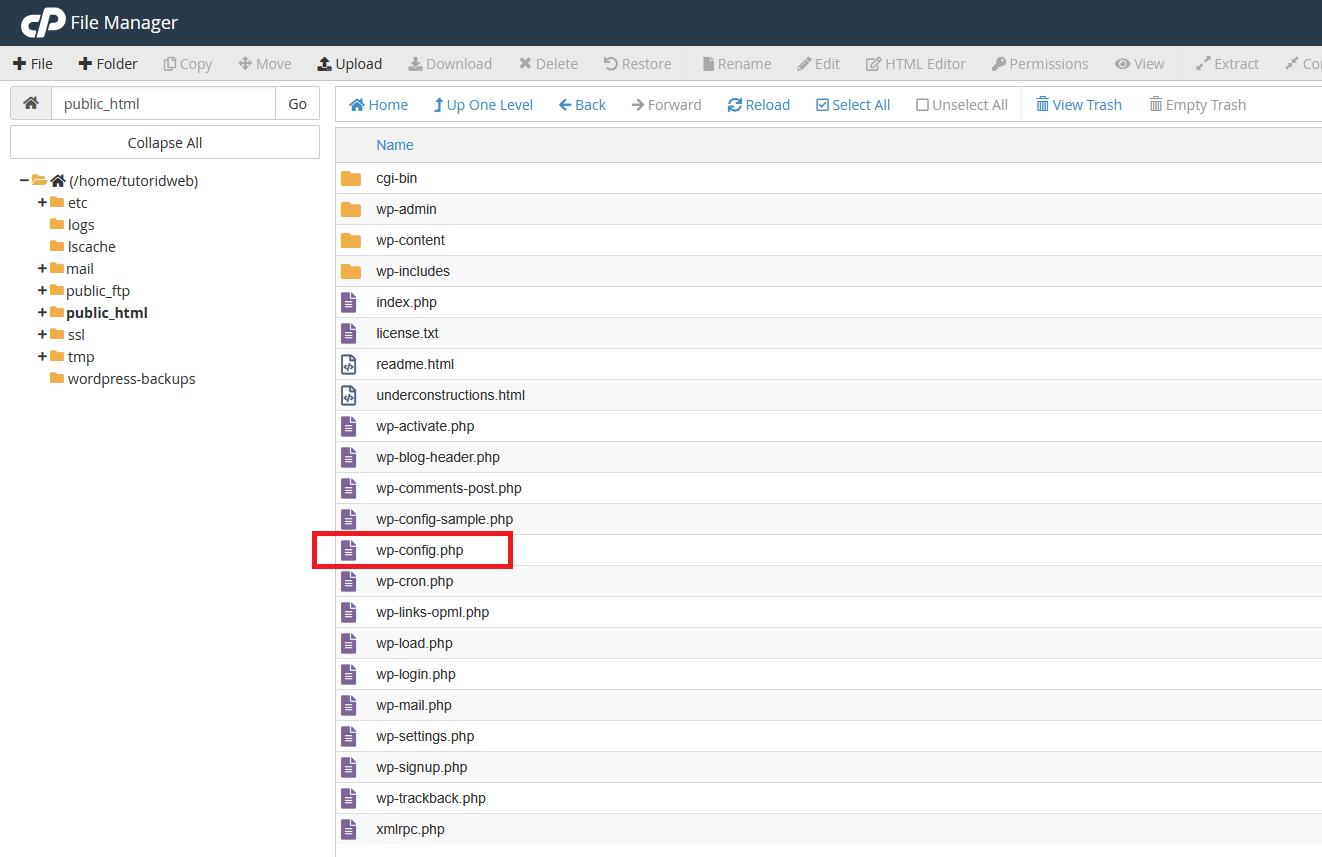1322x857 pixels.
Task: Click the public_html path input field
Action: (163, 102)
